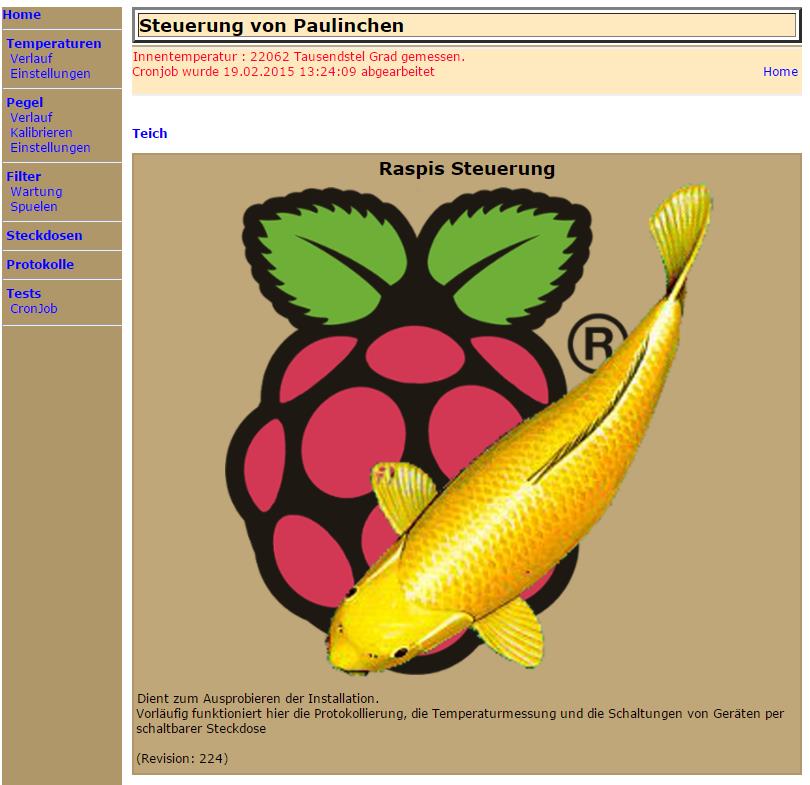The height and width of the screenshot is (785, 810).
Task: Open Verlauf under Pegel
Action: (x=31, y=118)
